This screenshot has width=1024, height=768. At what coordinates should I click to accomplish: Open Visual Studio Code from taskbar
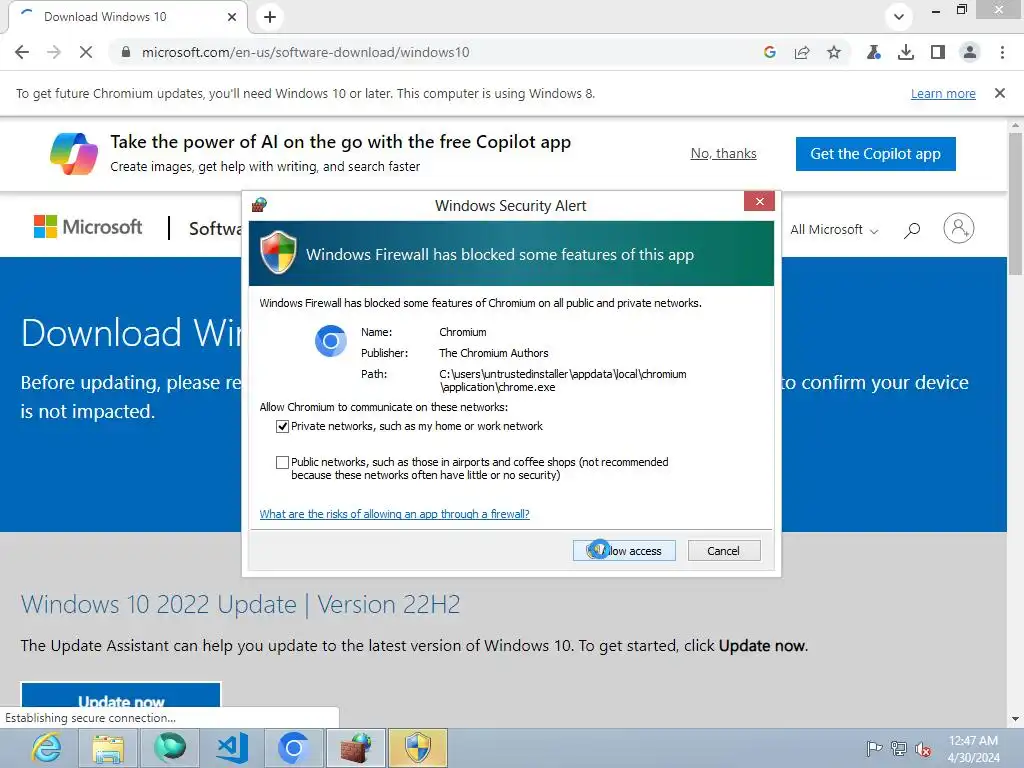(232, 748)
